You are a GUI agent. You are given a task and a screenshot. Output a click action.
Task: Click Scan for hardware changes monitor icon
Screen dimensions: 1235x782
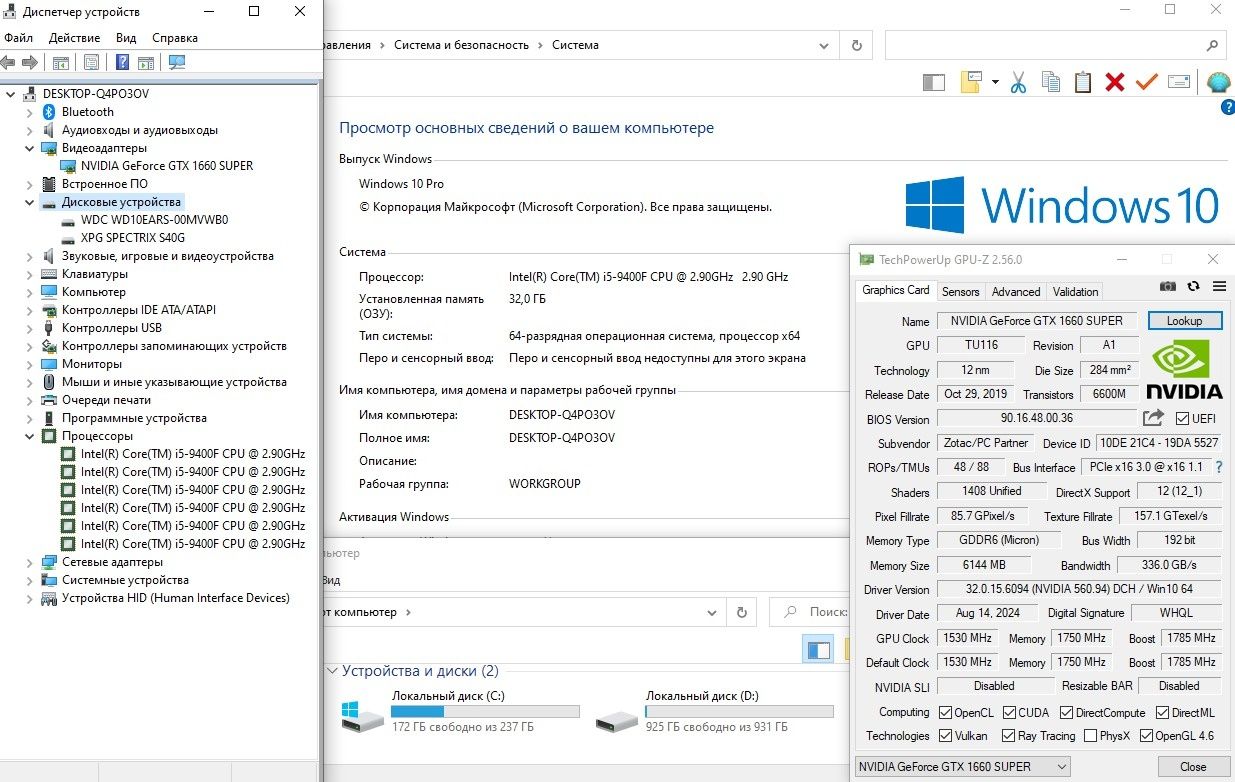coord(177,62)
